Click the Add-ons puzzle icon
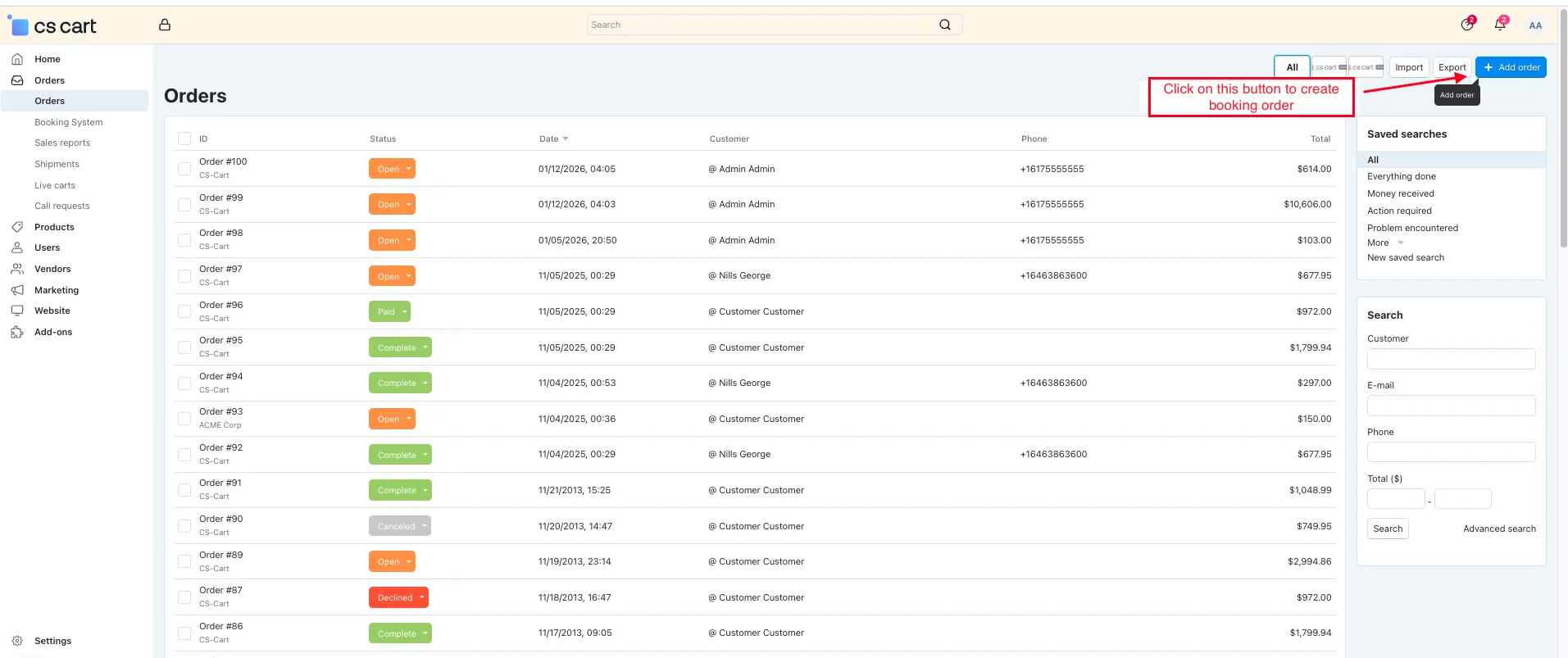The image size is (1568, 658). pos(17,332)
